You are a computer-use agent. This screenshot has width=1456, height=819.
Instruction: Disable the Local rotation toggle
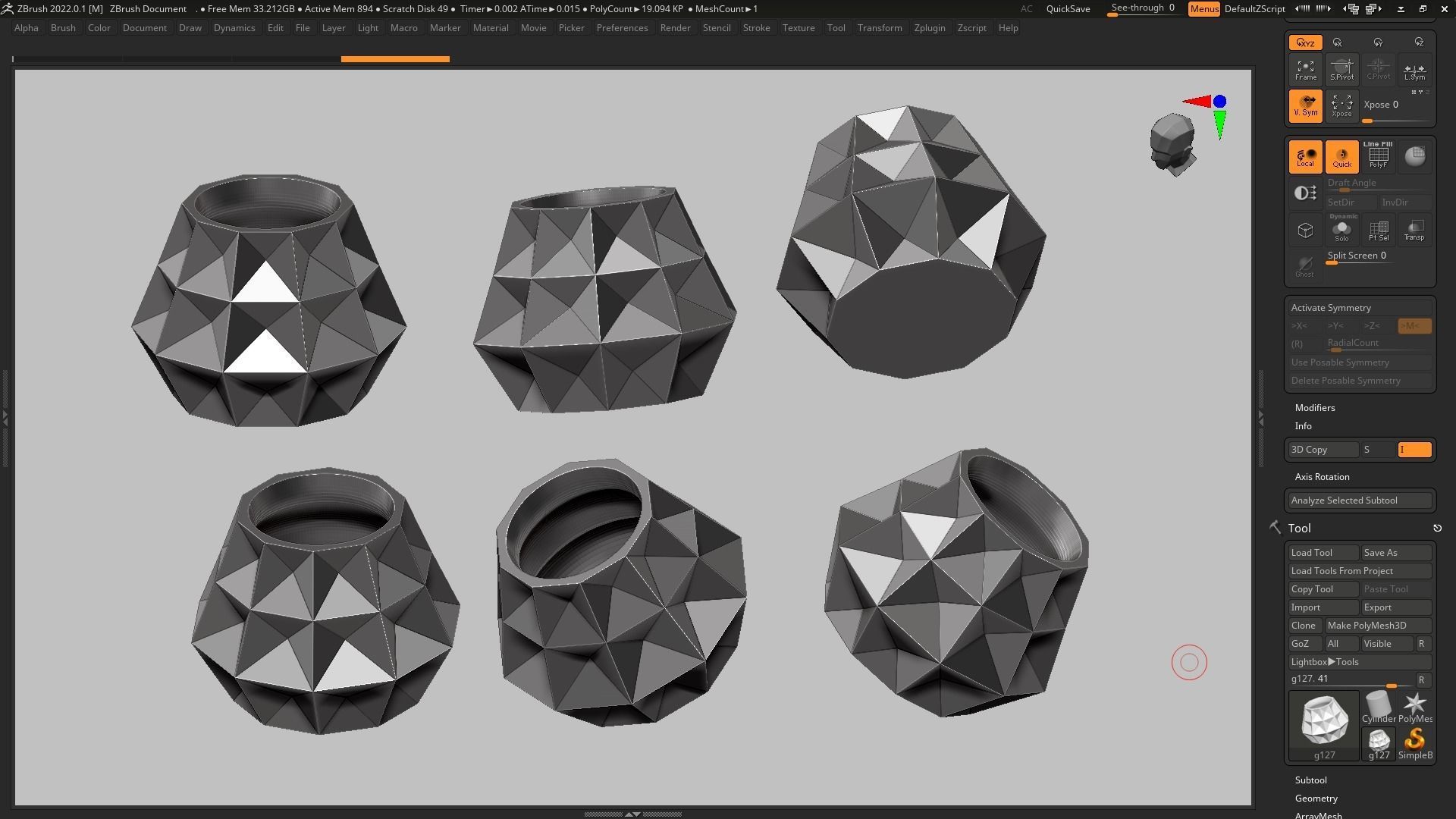click(1305, 156)
